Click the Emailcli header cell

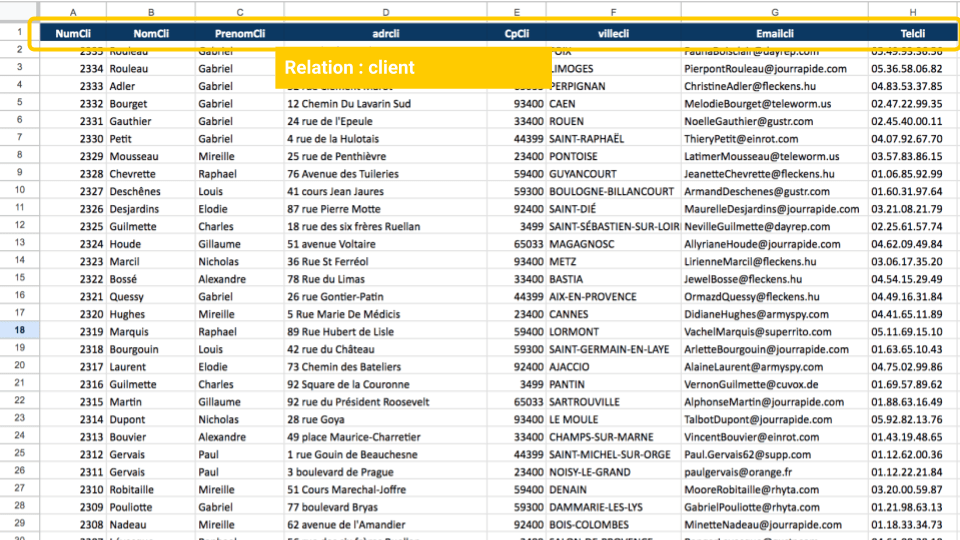pyautogui.click(x=774, y=33)
